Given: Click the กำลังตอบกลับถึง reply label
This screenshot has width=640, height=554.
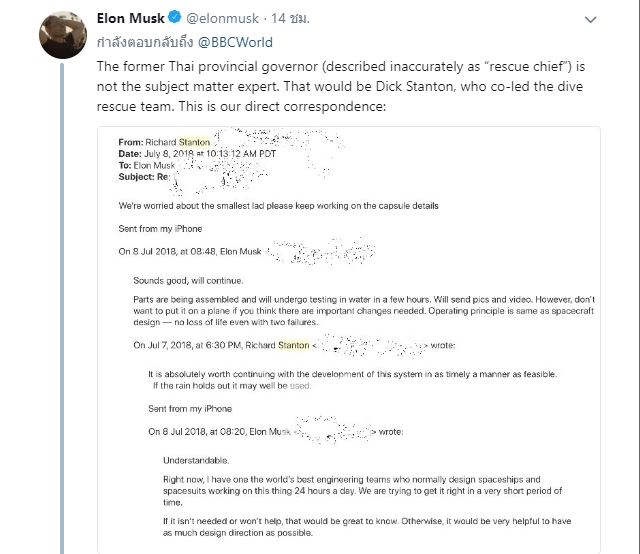Looking at the screenshot, I should (x=144, y=43).
